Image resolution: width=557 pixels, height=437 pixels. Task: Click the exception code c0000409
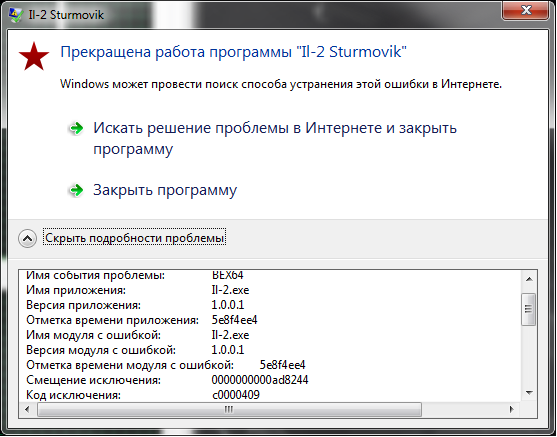coord(236,395)
